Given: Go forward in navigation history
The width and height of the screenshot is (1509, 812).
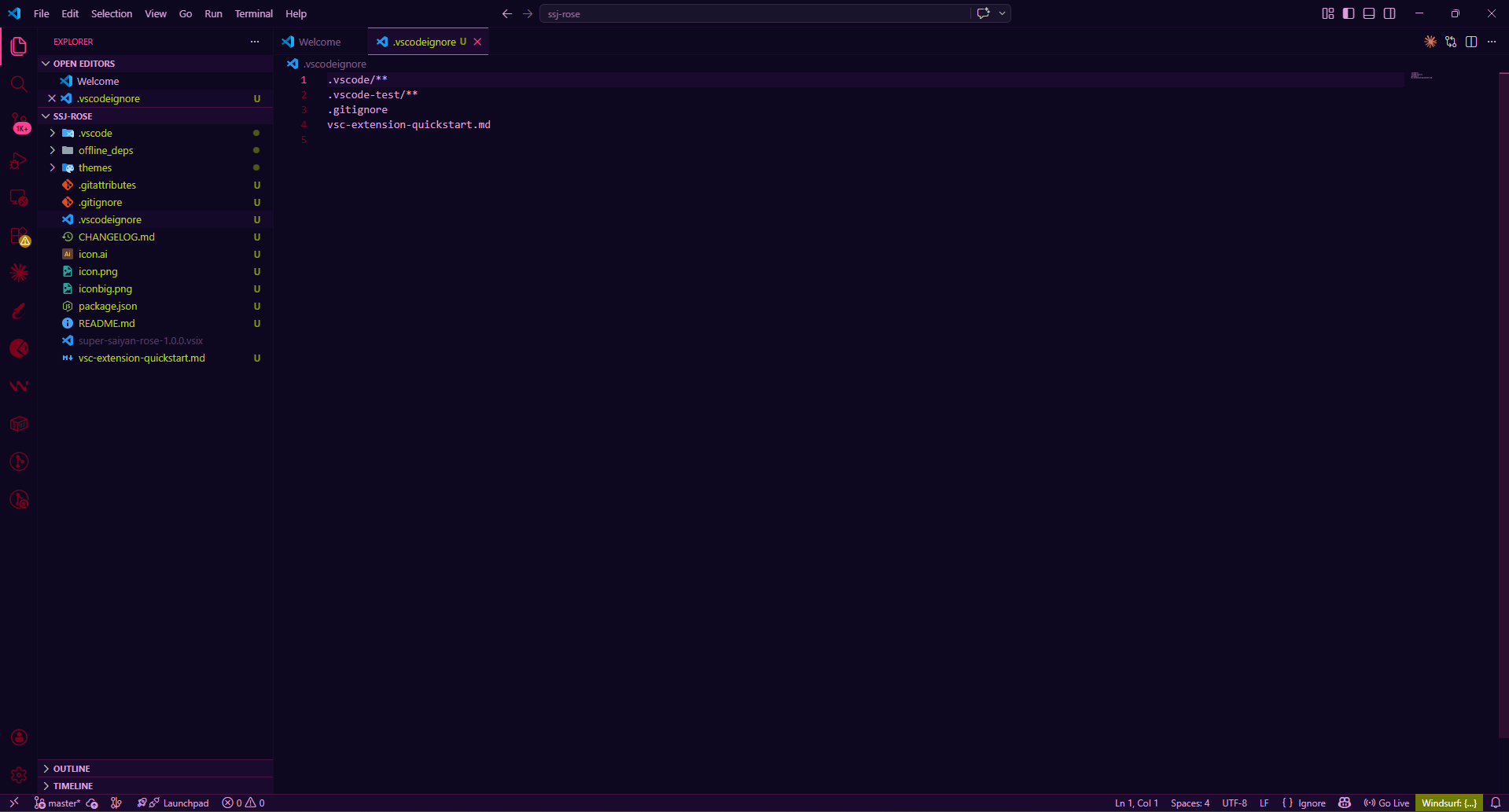Looking at the screenshot, I should tap(528, 13).
